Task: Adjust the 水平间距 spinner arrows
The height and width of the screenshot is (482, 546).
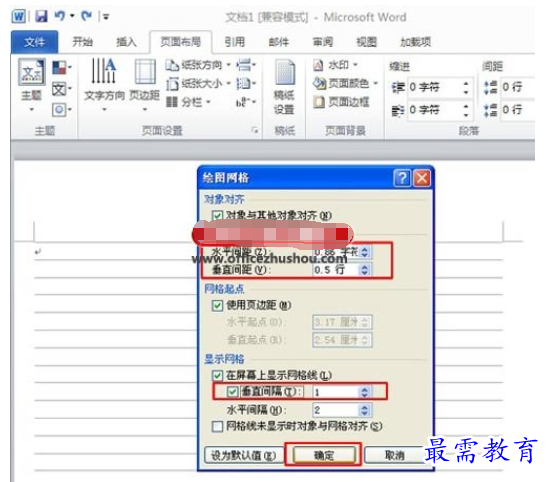Action: pyautogui.click(x=365, y=251)
